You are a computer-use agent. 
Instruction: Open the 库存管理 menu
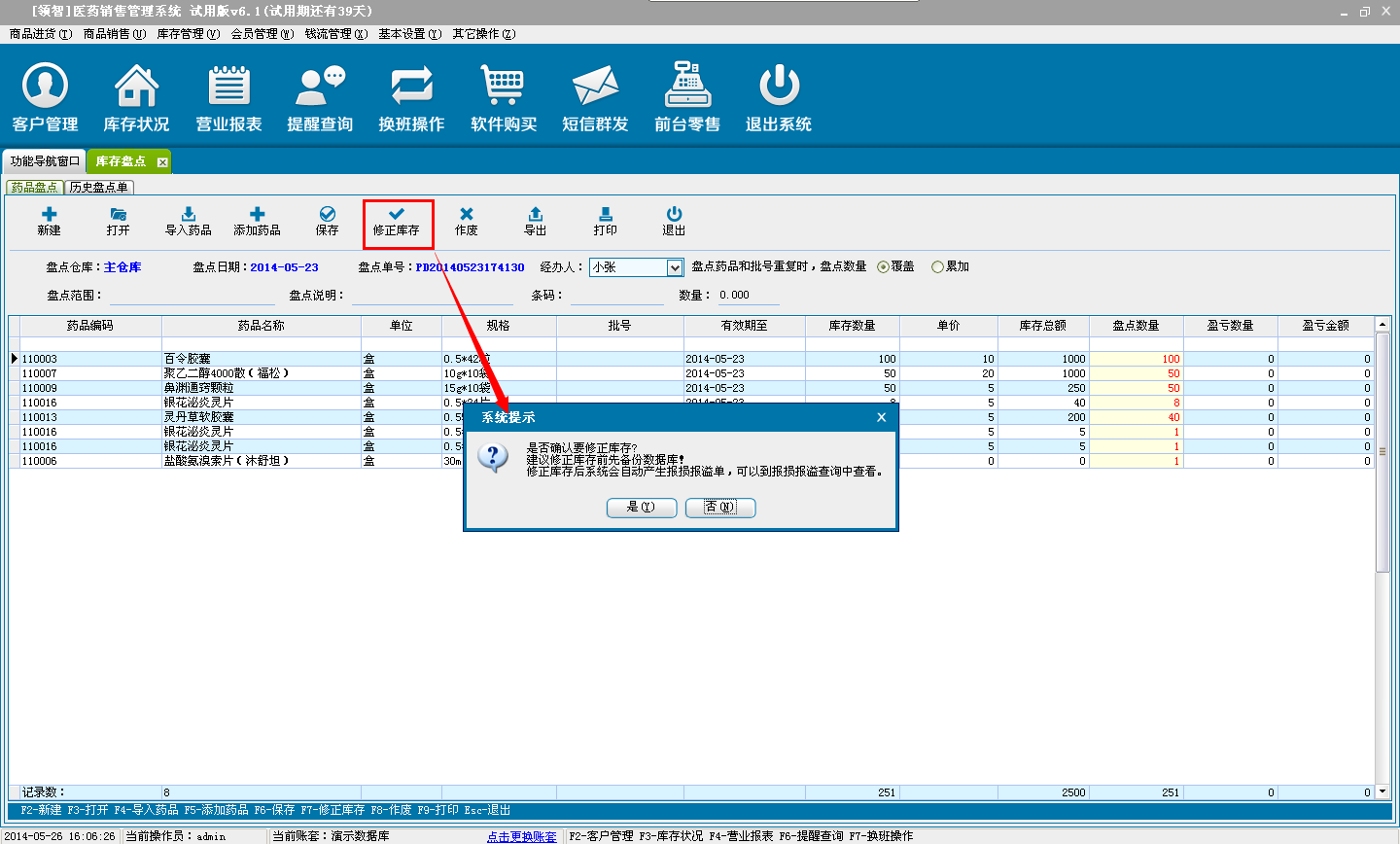point(188,34)
